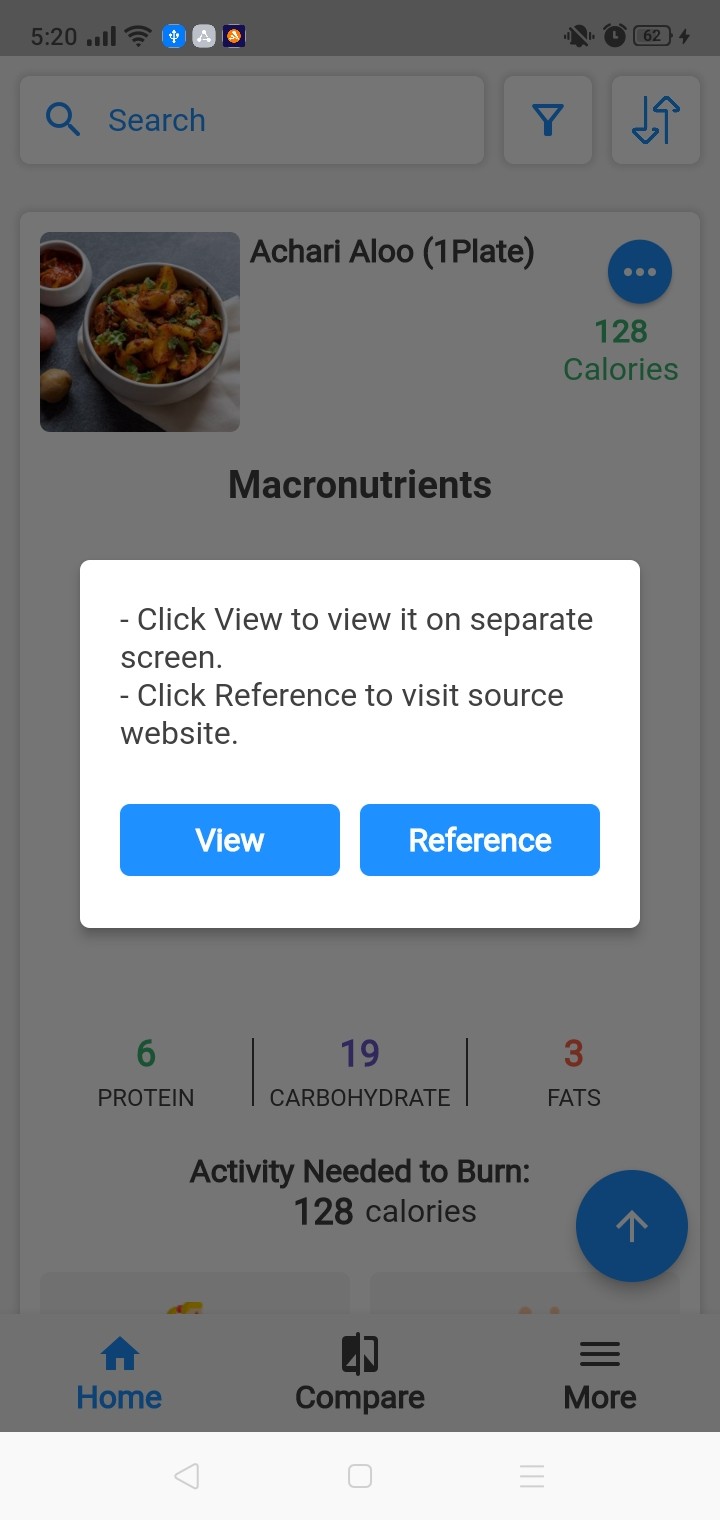Tap the Achari Aloo dish thumbnail
Image resolution: width=720 pixels, height=1520 pixels.
(140, 332)
